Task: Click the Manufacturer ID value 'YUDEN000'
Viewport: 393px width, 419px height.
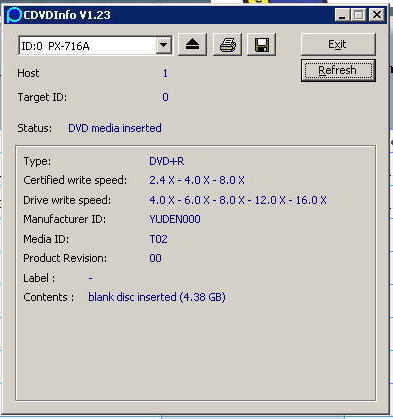Action: point(175,219)
